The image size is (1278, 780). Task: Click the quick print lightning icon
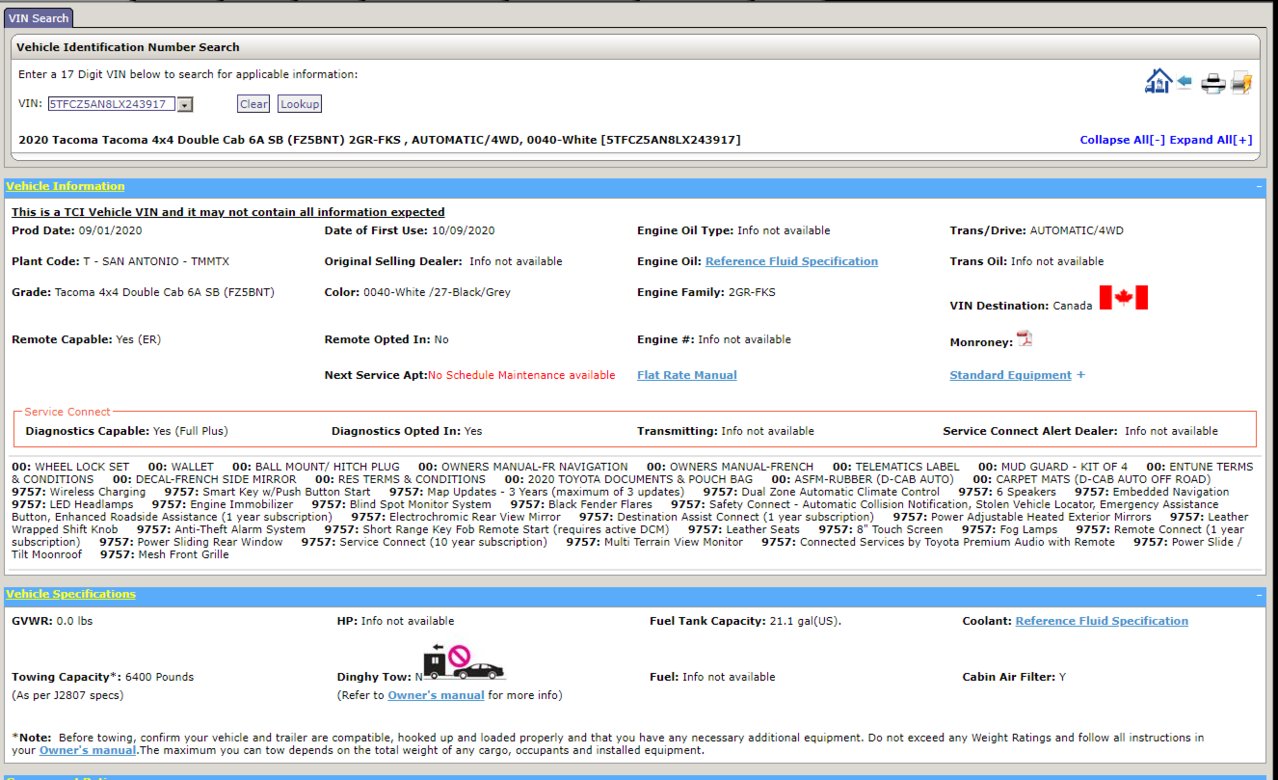pyautogui.click(x=1241, y=83)
